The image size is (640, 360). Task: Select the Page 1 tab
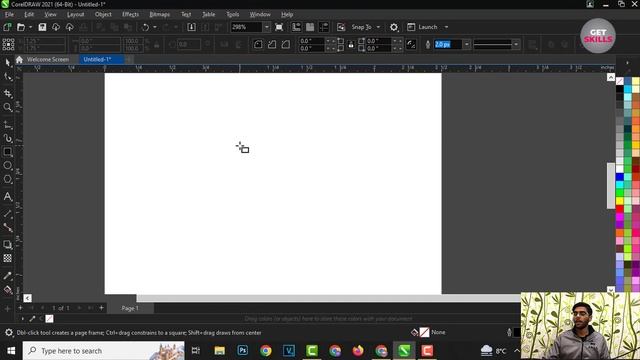click(130, 308)
